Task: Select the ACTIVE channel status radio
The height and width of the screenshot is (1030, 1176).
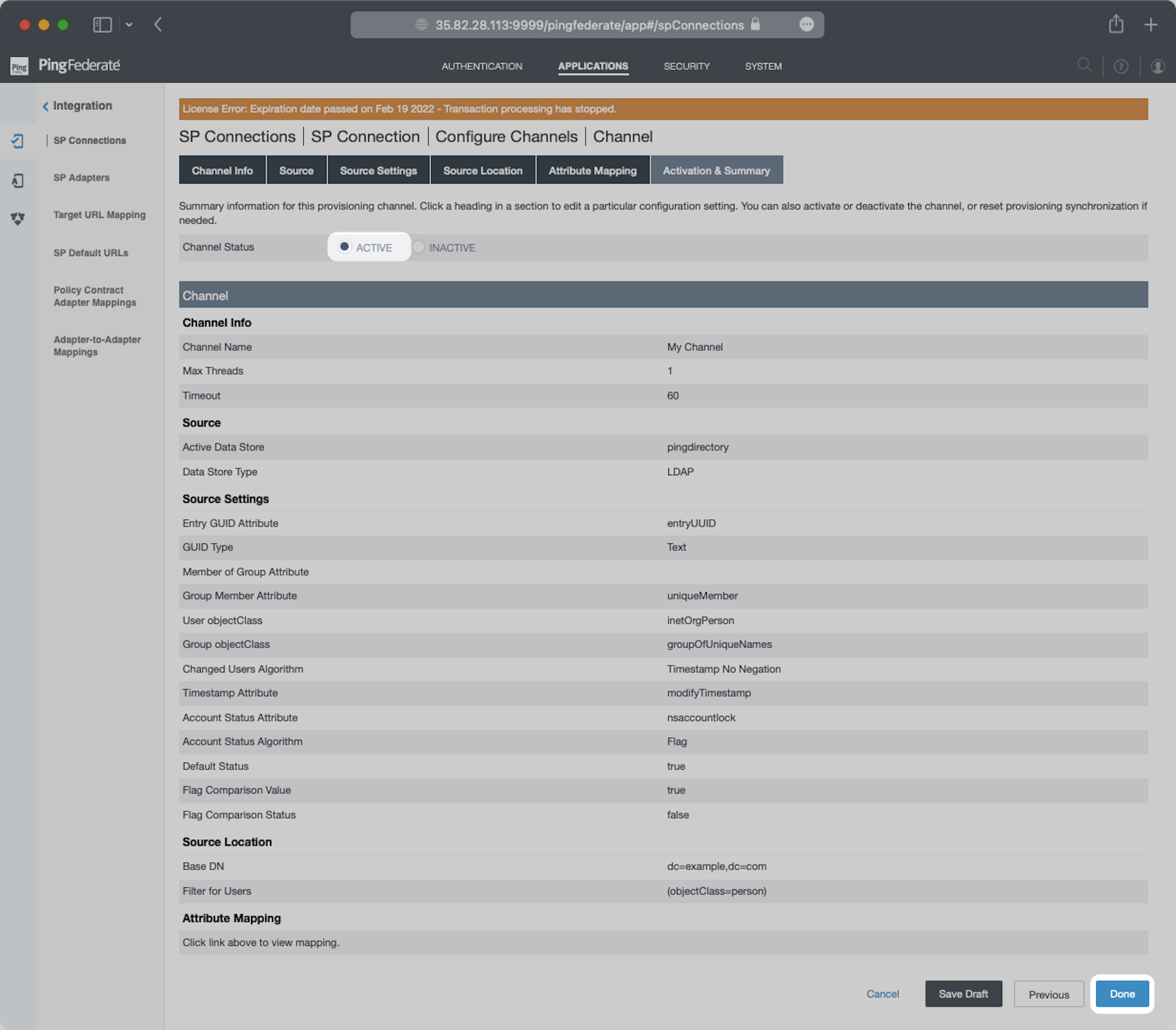Action: 344,247
